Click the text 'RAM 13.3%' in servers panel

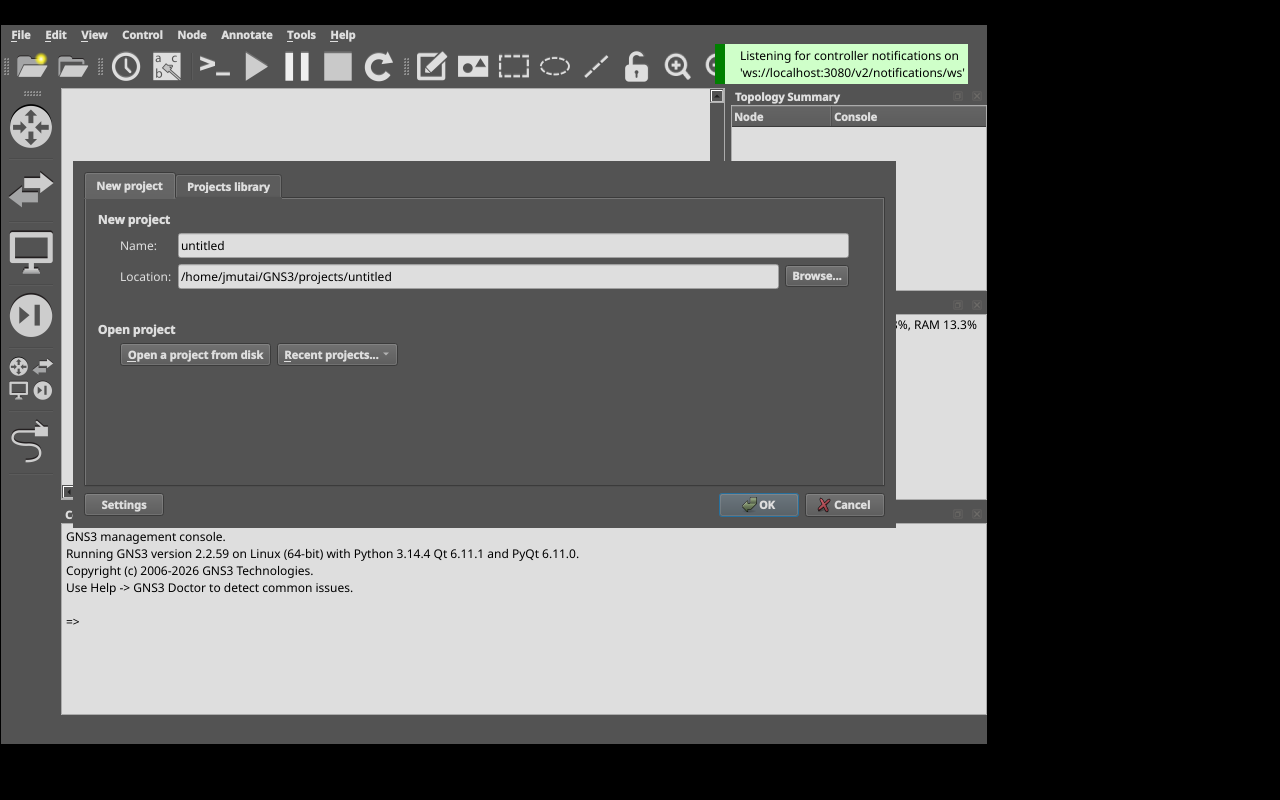[x=945, y=325]
